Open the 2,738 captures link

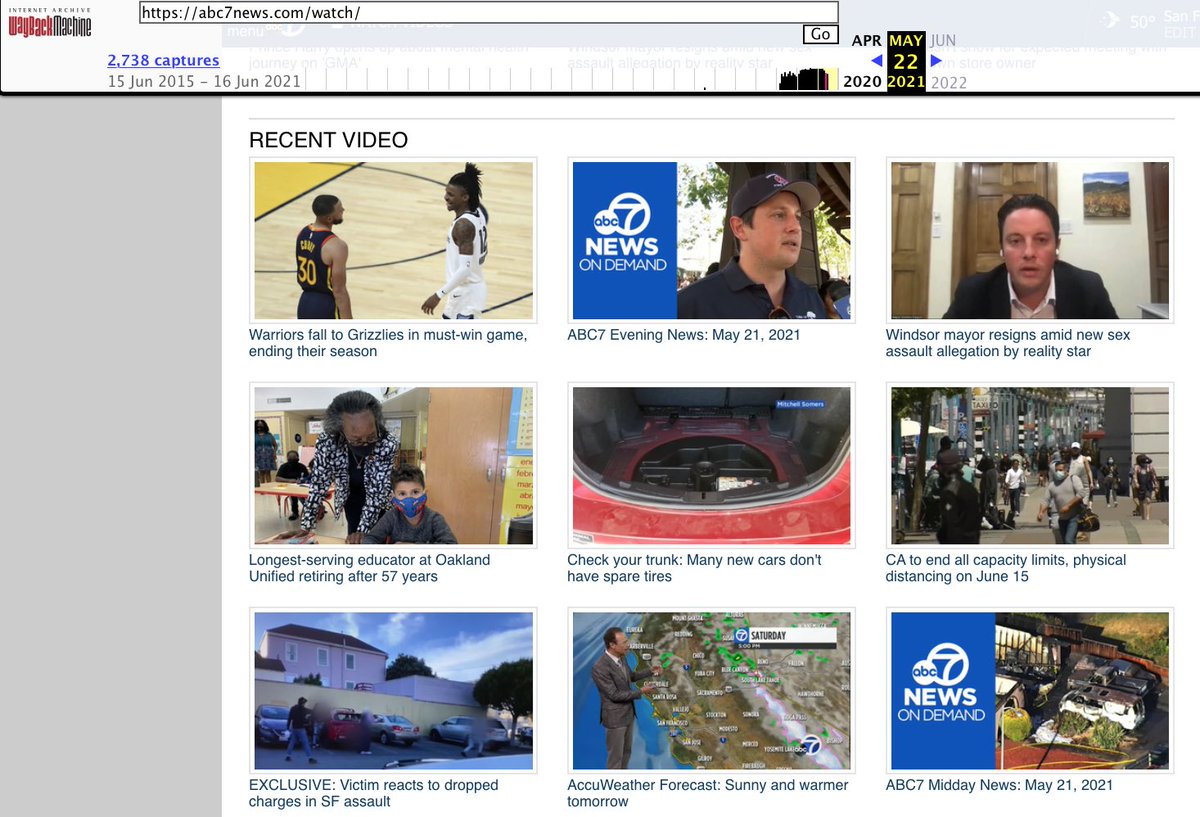click(x=163, y=60)
